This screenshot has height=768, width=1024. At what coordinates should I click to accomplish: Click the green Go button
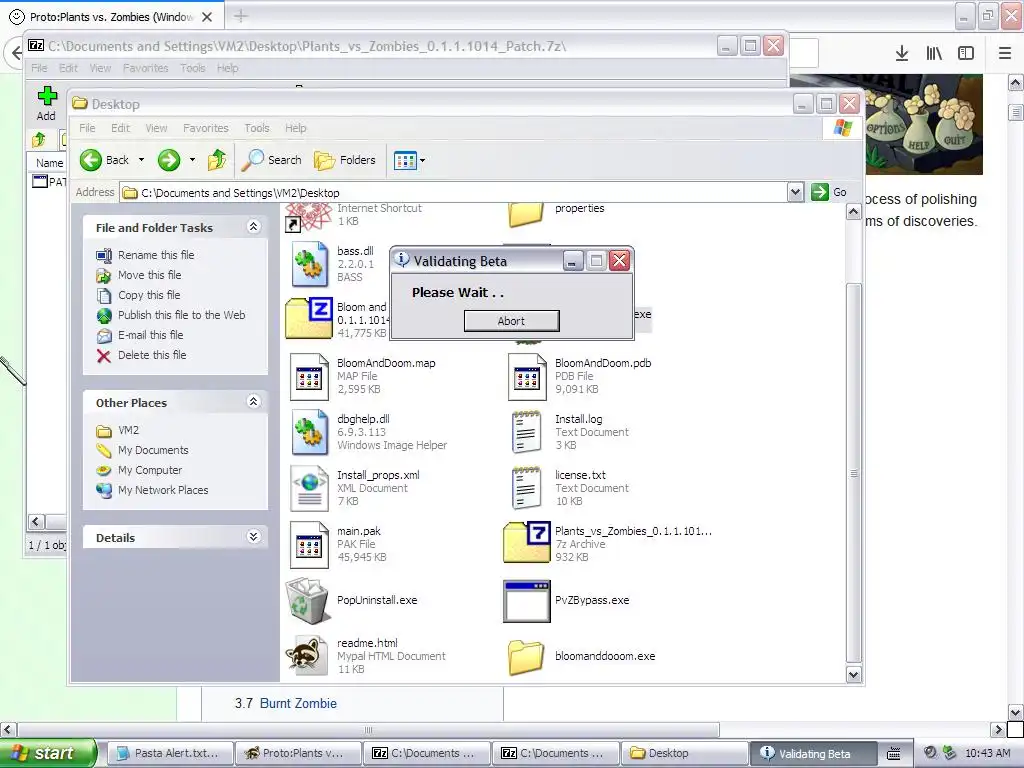click(x=829, y=192)
